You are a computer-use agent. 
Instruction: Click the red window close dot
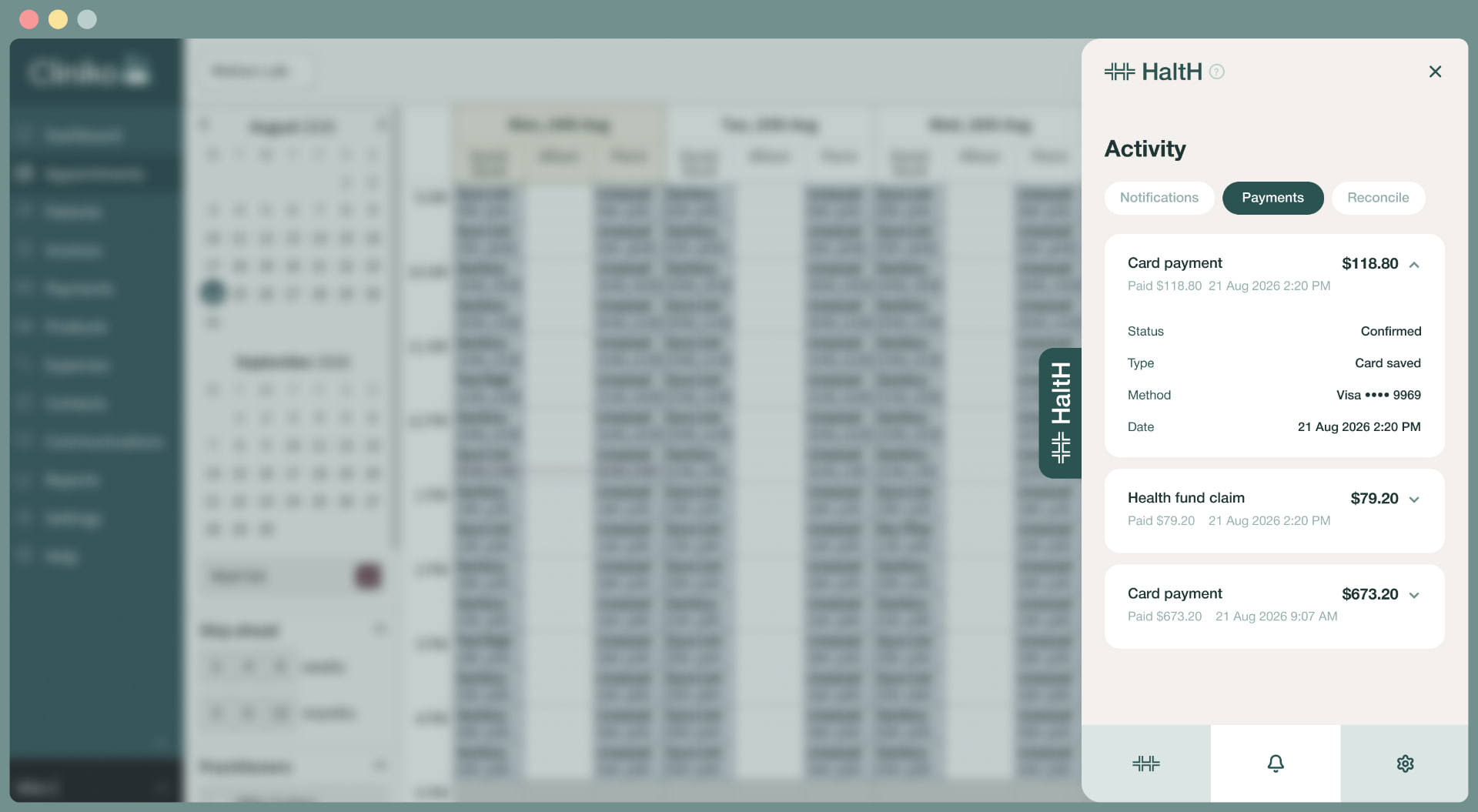tap(29, 19)
